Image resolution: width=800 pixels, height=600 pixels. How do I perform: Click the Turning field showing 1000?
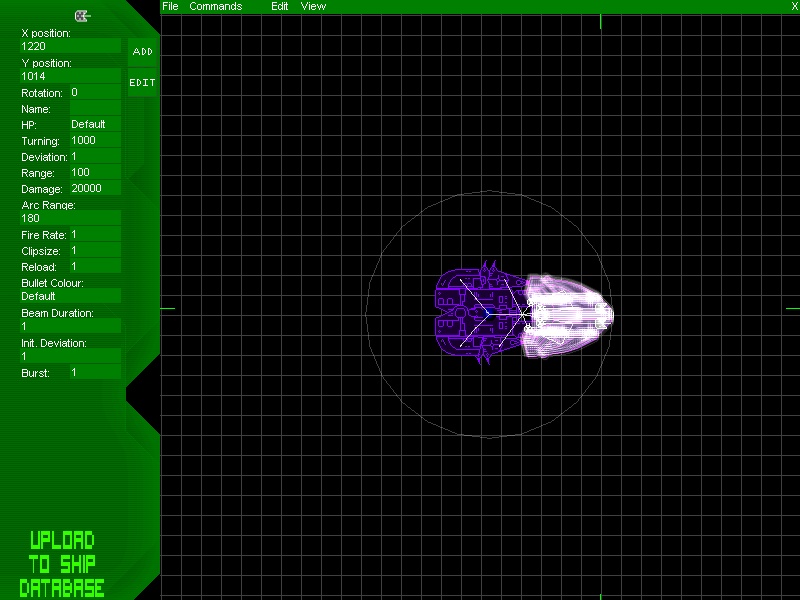tap(95, 141)
